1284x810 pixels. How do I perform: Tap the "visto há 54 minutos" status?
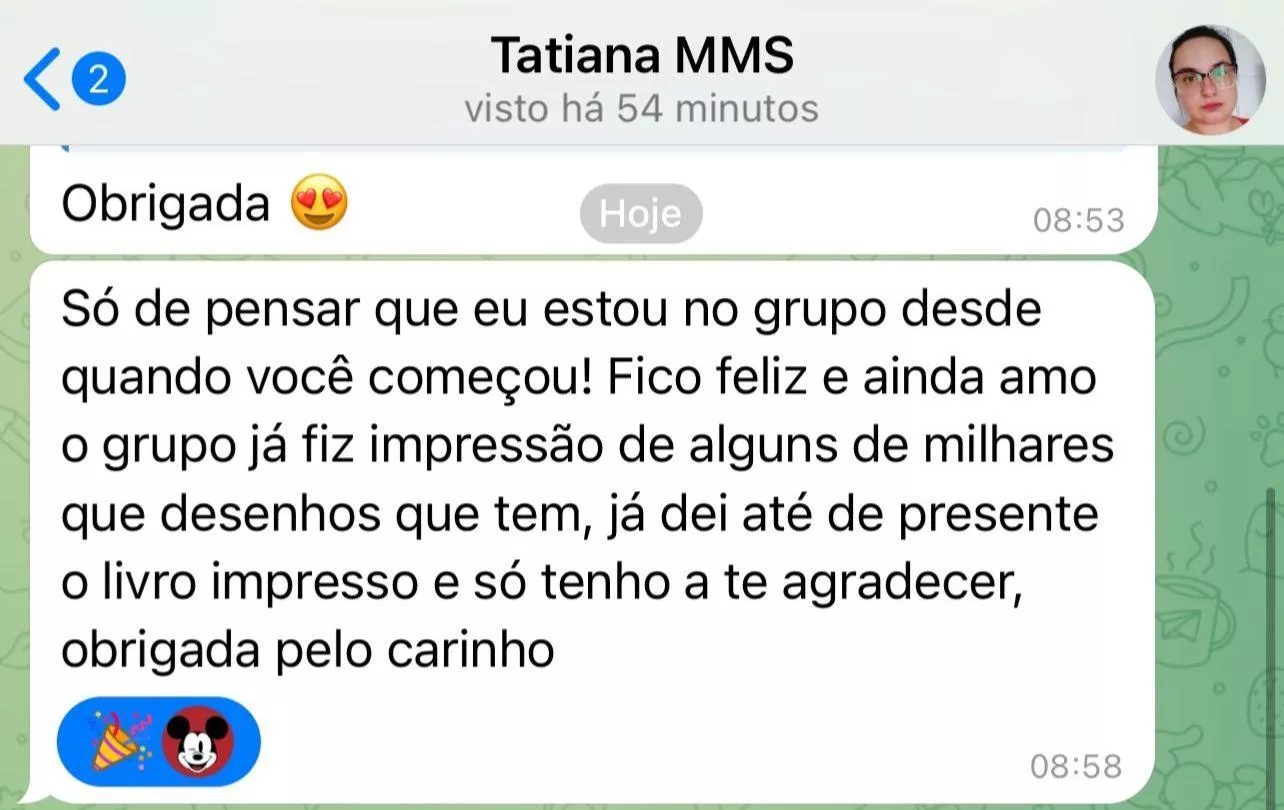[642, 108]
